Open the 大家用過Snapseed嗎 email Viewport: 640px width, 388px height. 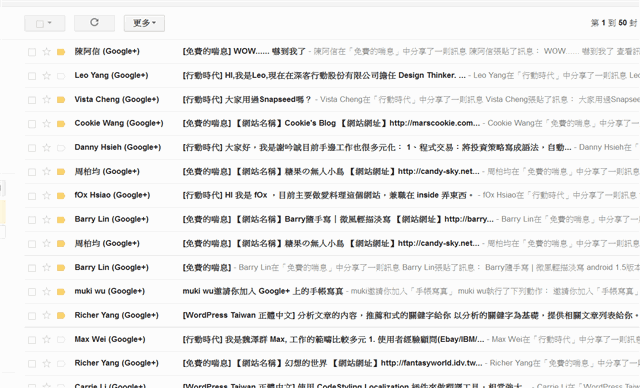click(x=247, y=100)
